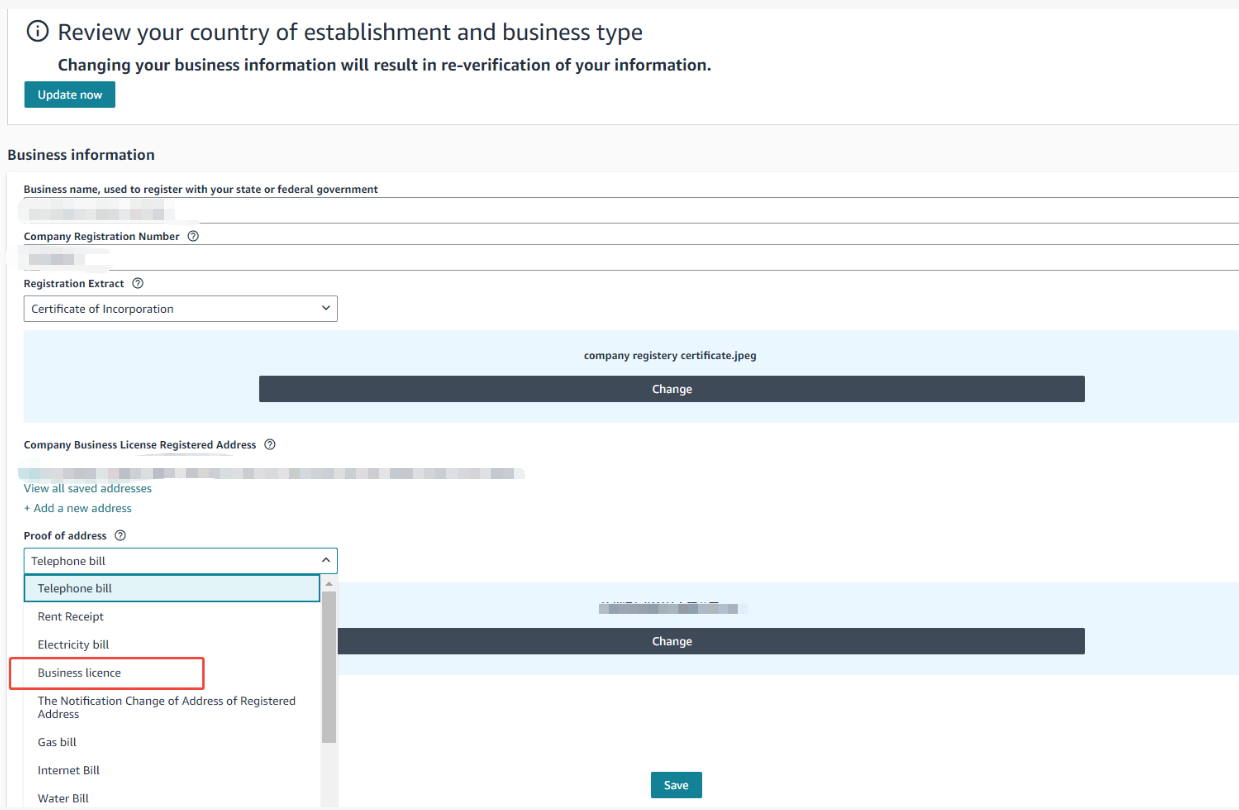Click Change button under company registry certificate
This screenshot has height=810, width=1239.
click(x=671, y=389)
